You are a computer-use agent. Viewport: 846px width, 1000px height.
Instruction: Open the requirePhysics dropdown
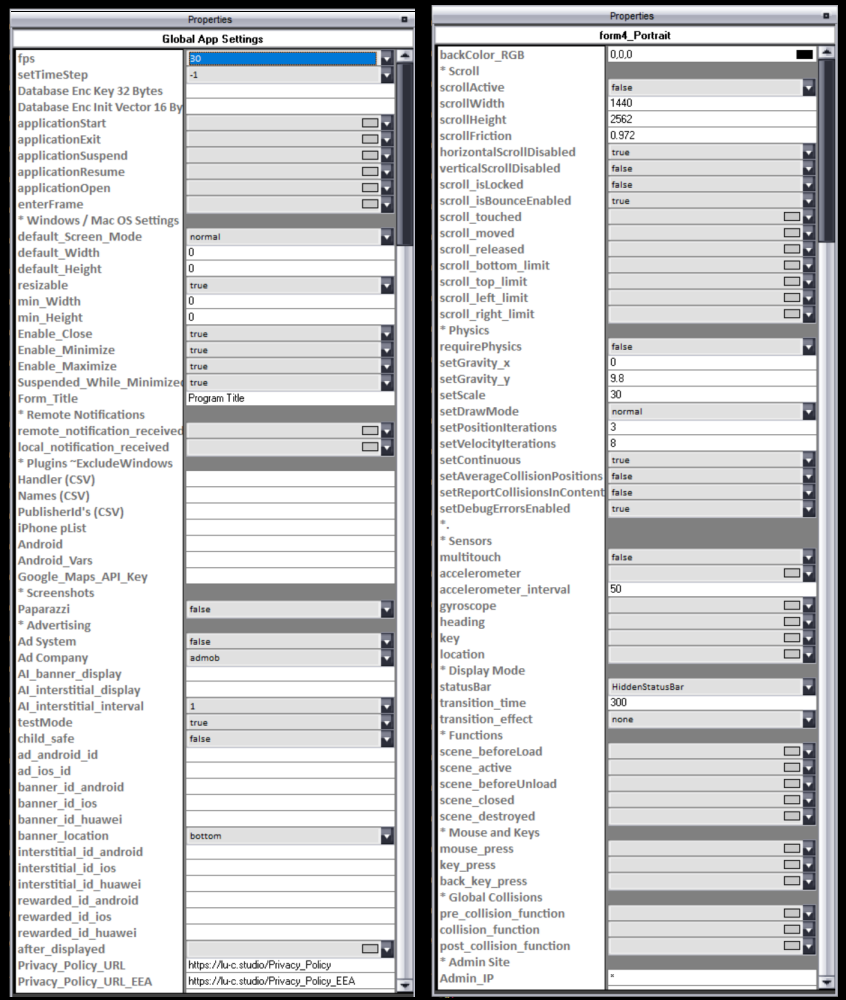pyautogui.click(x=809, y=347)
